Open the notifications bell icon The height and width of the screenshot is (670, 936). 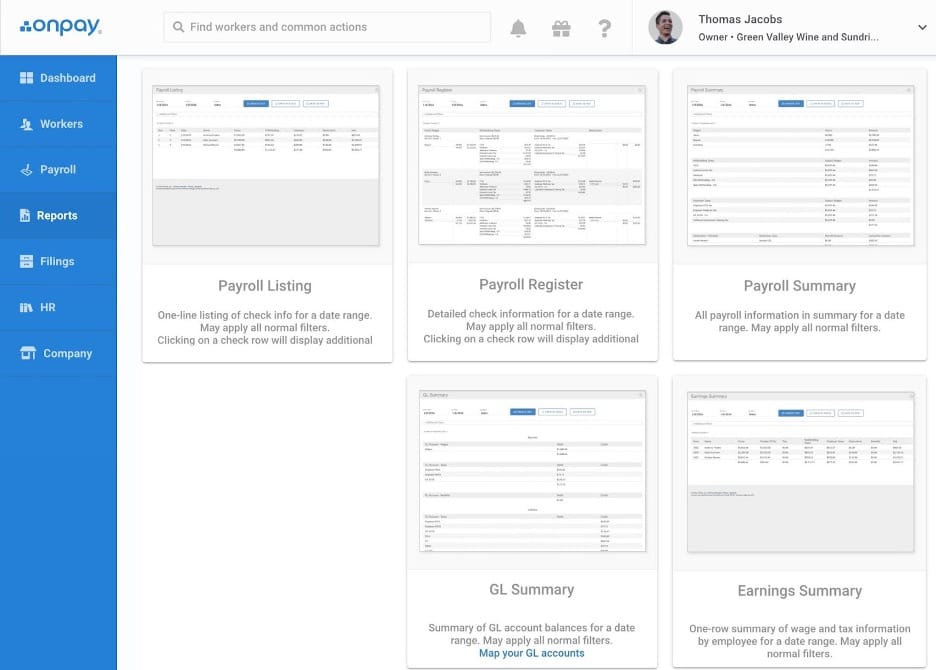coord(519,27)
